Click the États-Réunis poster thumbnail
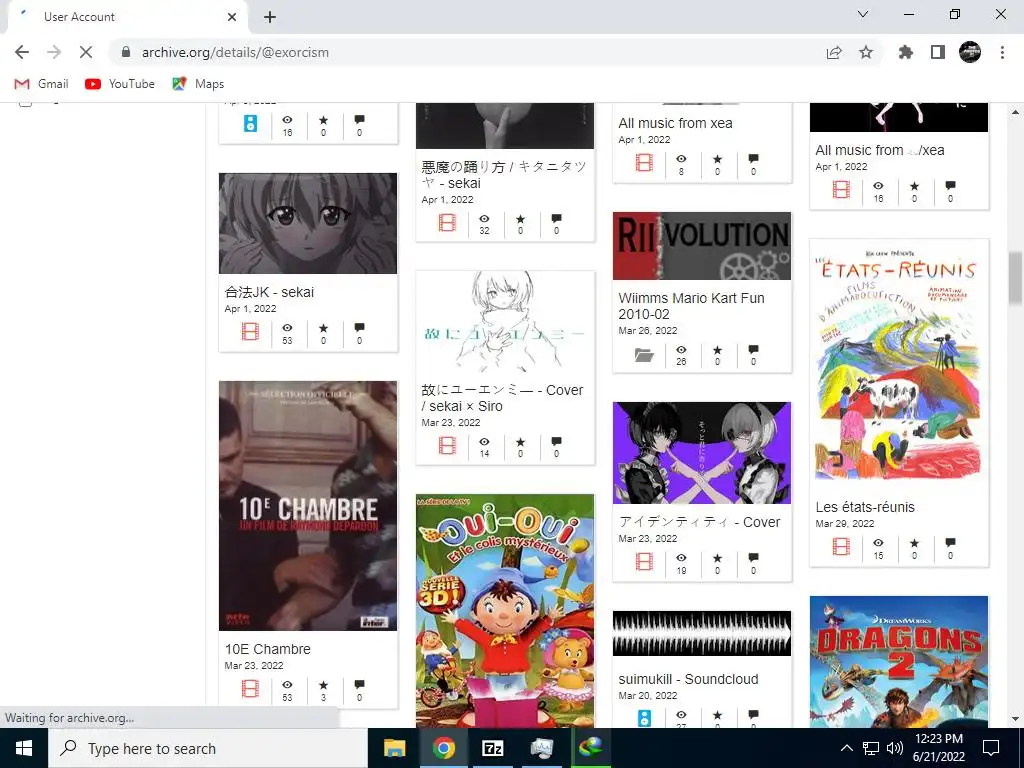Viewport: 1024px width, 768px height. pyautogui.click(x=899, y=364)
